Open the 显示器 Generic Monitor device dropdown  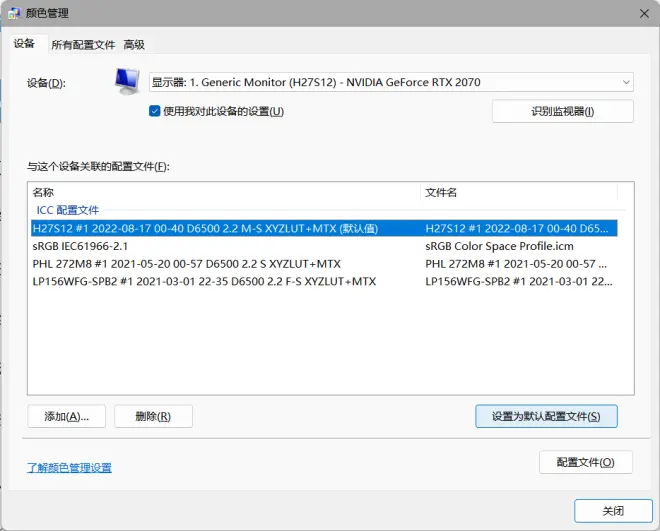(x=391, y=82)
